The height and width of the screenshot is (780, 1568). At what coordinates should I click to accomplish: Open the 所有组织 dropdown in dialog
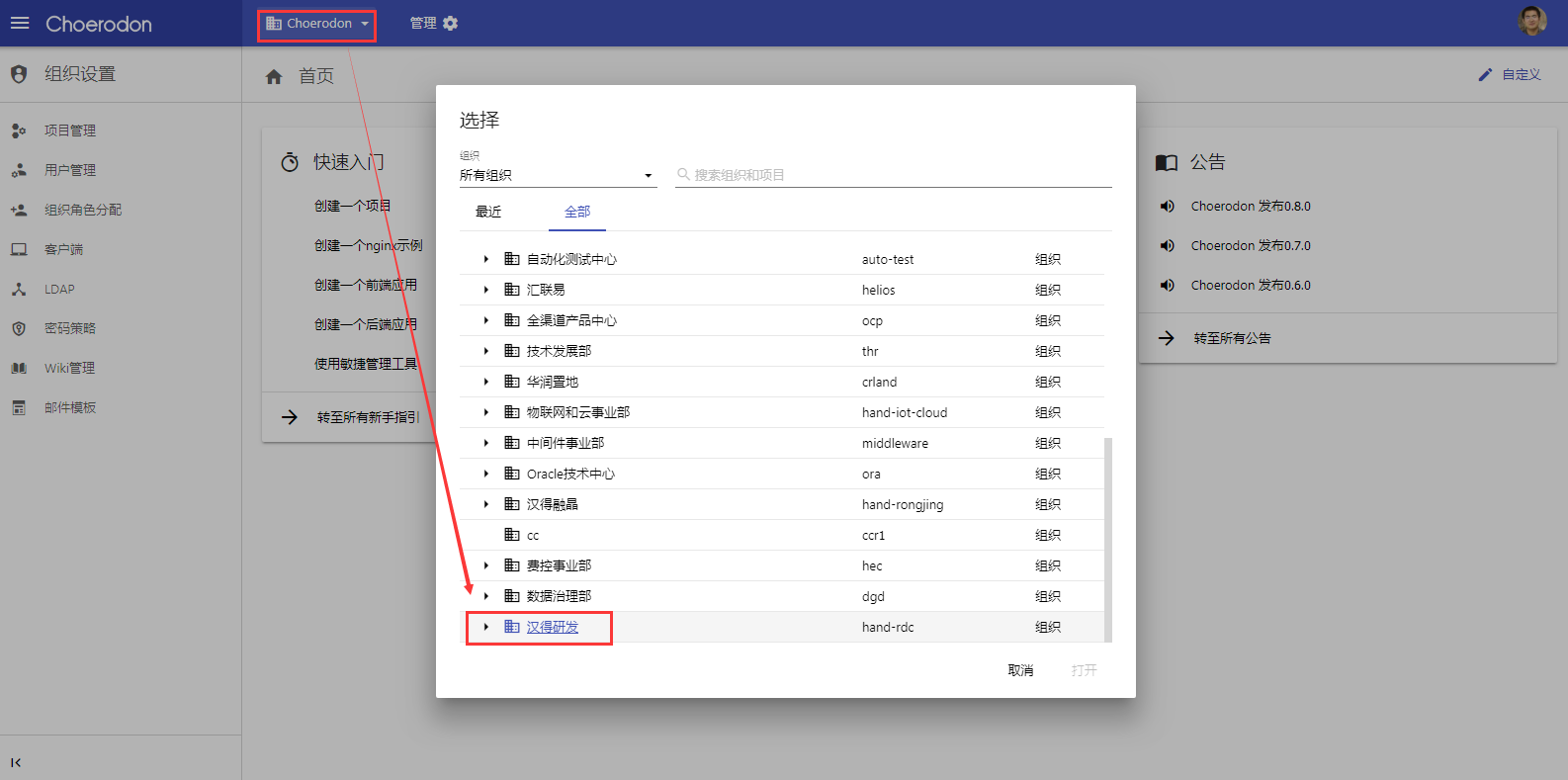coord(558,175)
